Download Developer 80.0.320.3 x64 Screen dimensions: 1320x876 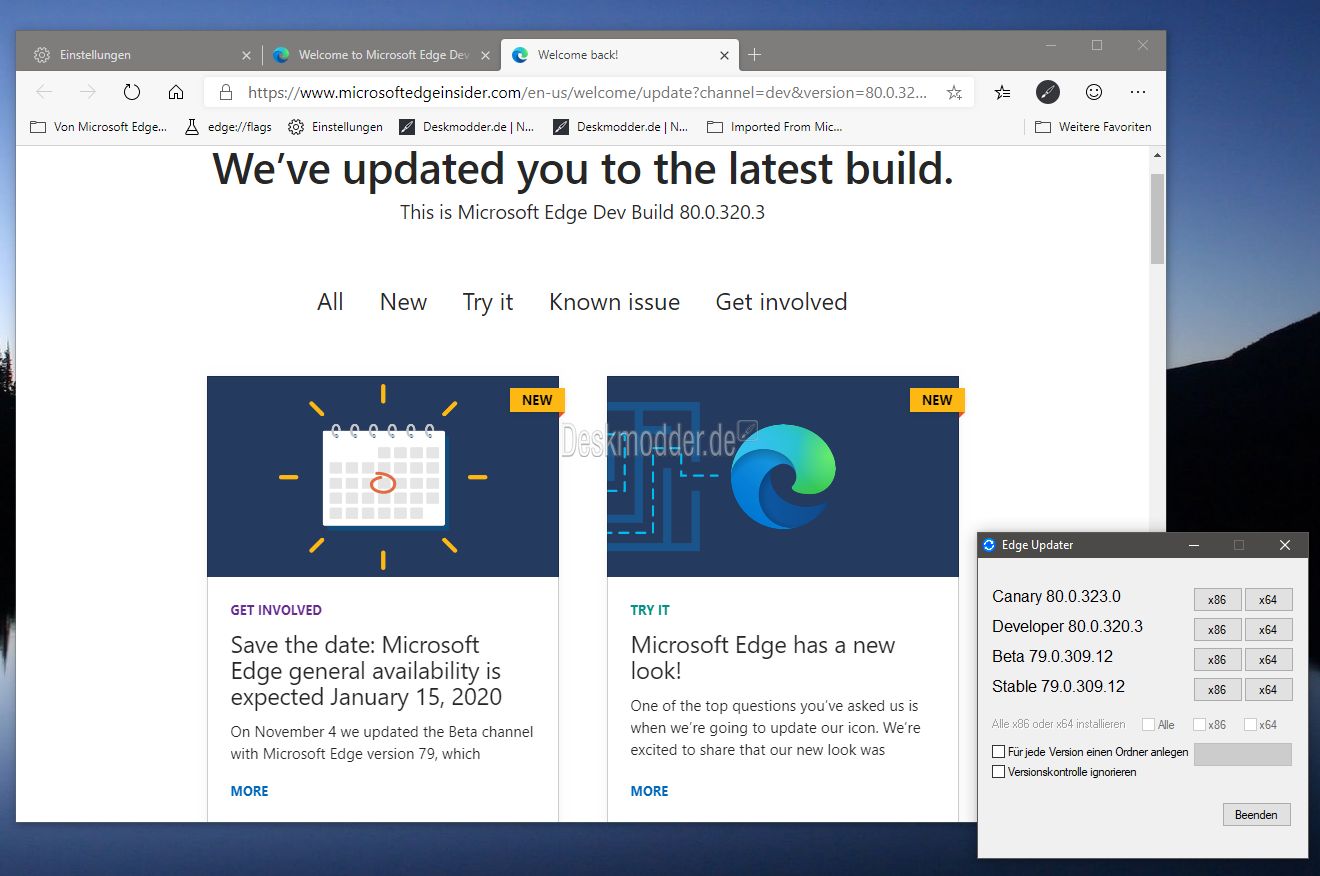coord(1268,630)
